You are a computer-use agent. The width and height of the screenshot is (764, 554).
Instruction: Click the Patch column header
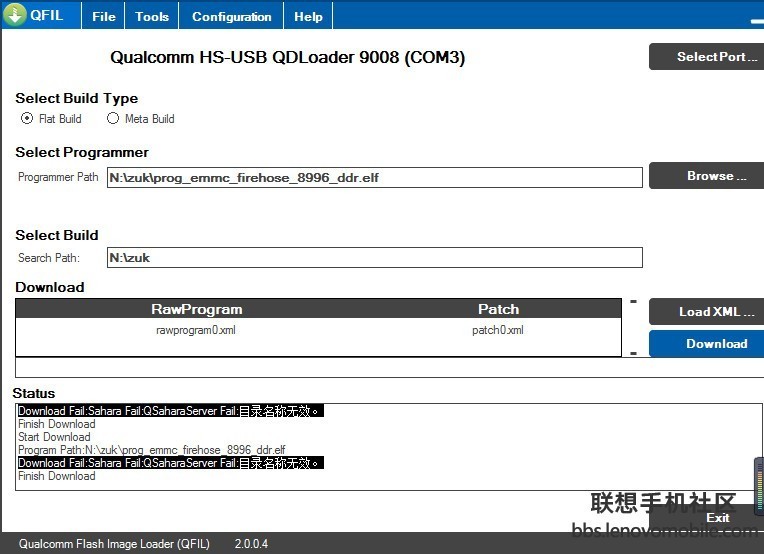(x=498, y=309)
